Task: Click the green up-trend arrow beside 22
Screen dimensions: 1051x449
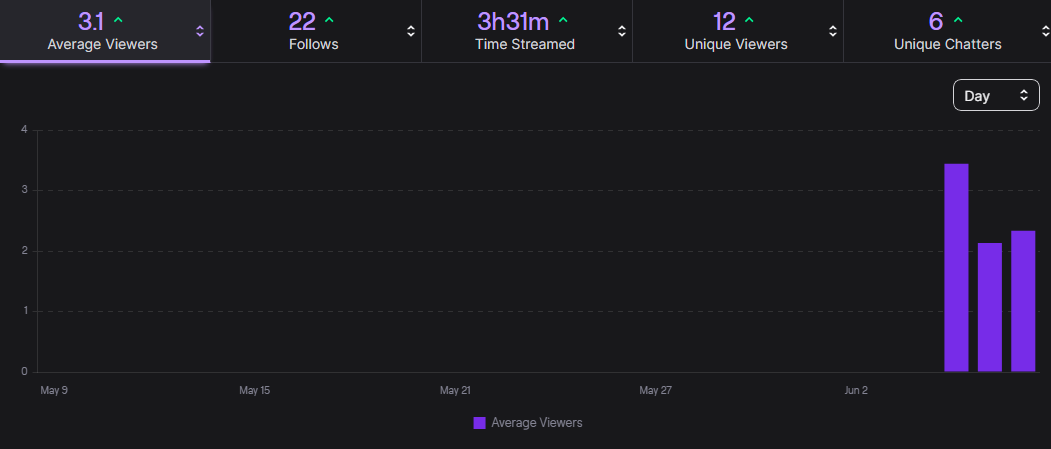Action: point(329,21)
